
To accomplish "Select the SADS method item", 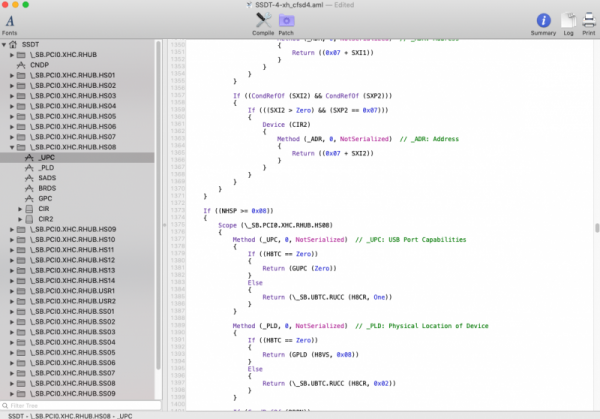I will coord(47,178).
